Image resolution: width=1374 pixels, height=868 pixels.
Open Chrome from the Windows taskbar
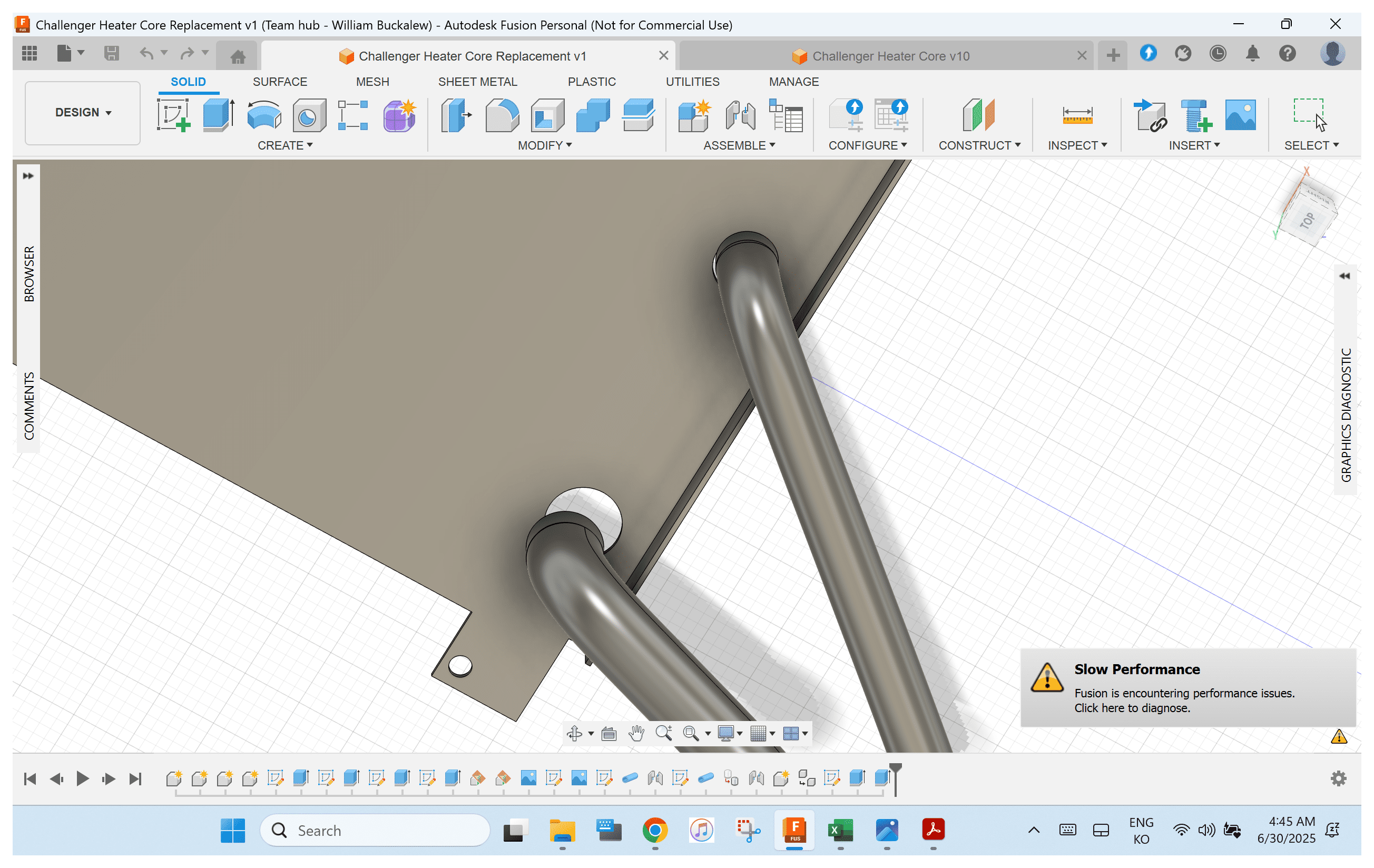tap(654, 831)
